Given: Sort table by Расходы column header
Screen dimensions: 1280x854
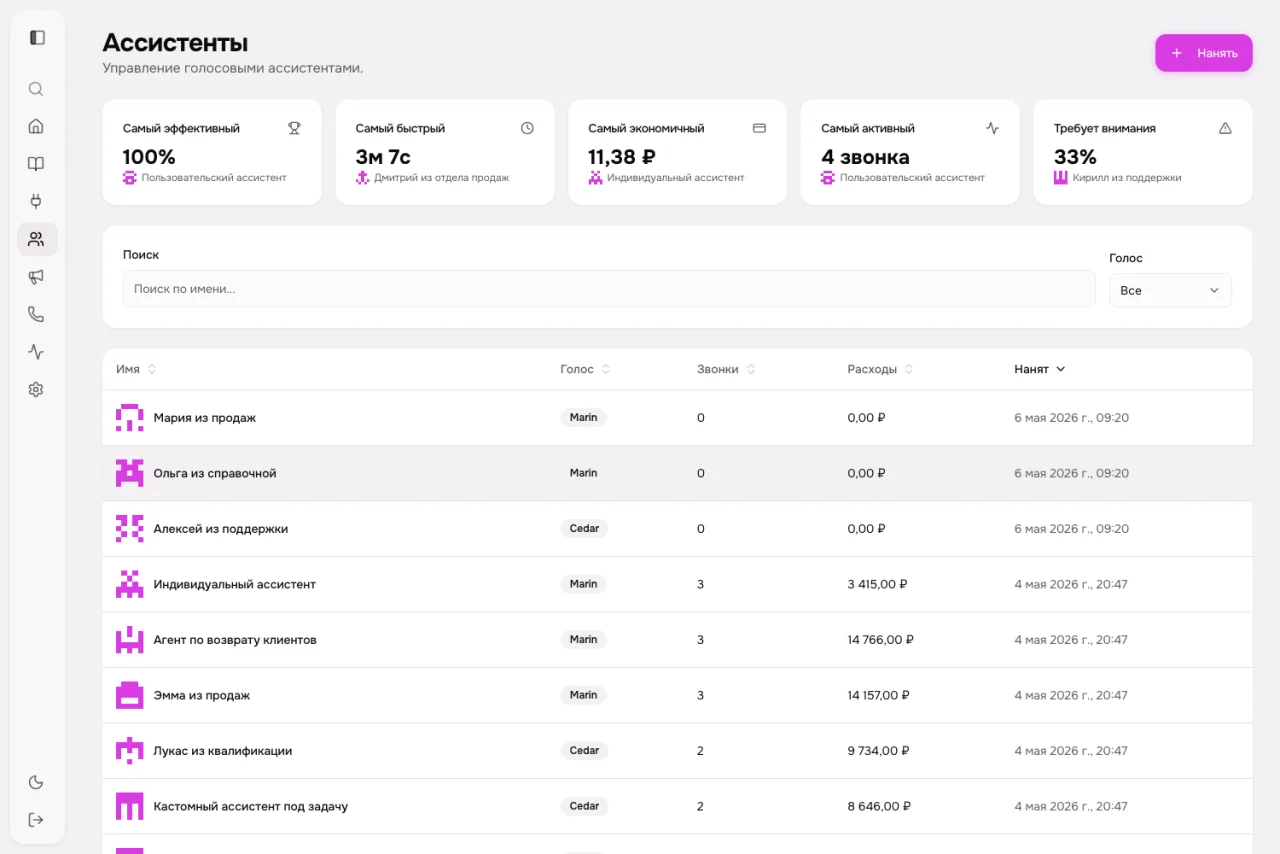Looking at the screenshot, I should 880,369.
